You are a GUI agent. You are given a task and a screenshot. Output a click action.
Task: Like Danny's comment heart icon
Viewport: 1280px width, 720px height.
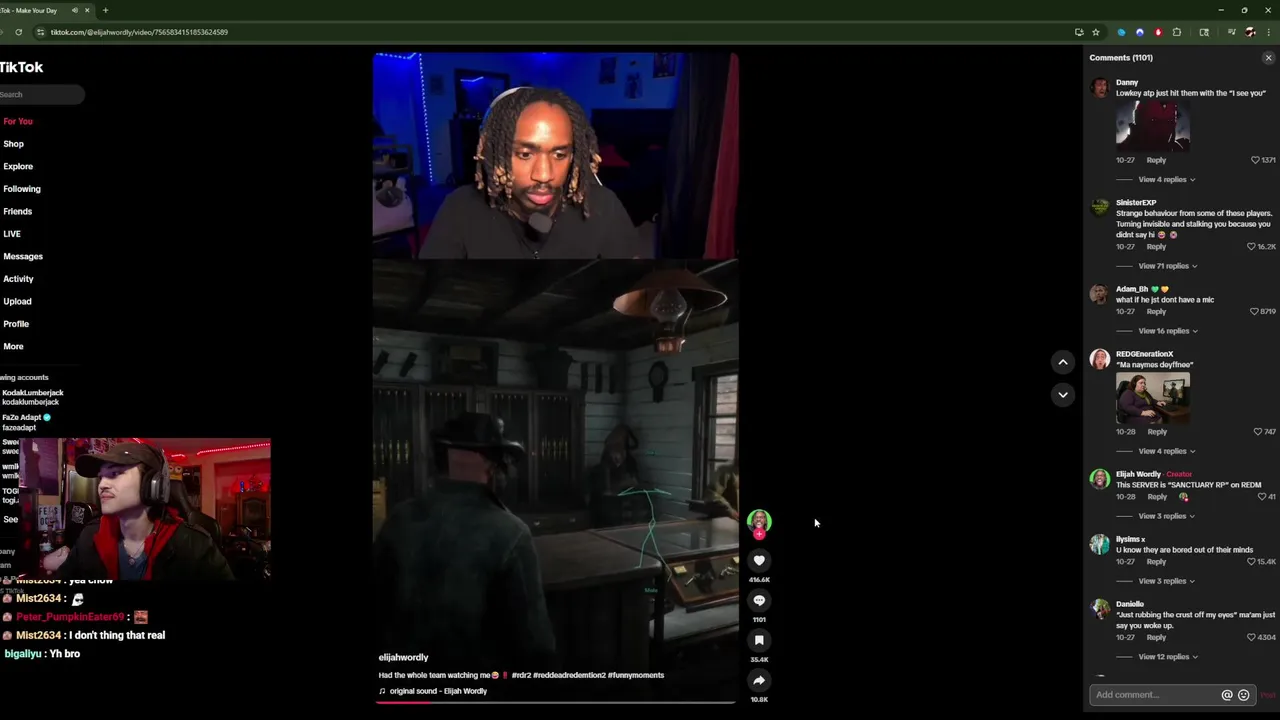(1255, 160)
